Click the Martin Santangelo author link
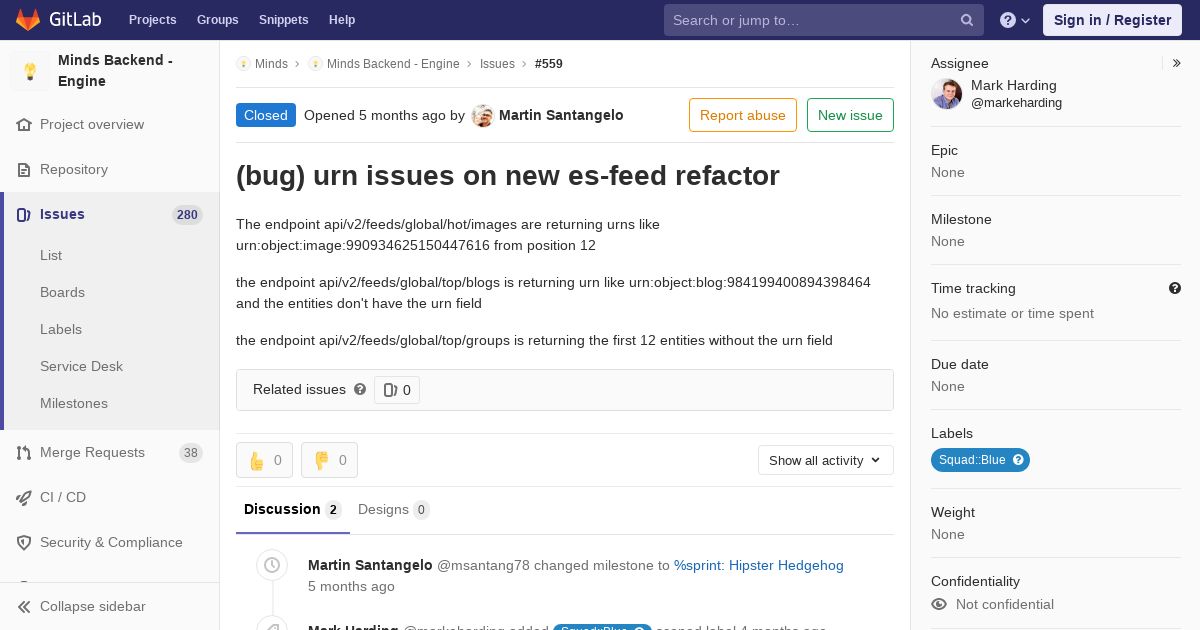This screenshot has width=1200, height=630. 561,115
